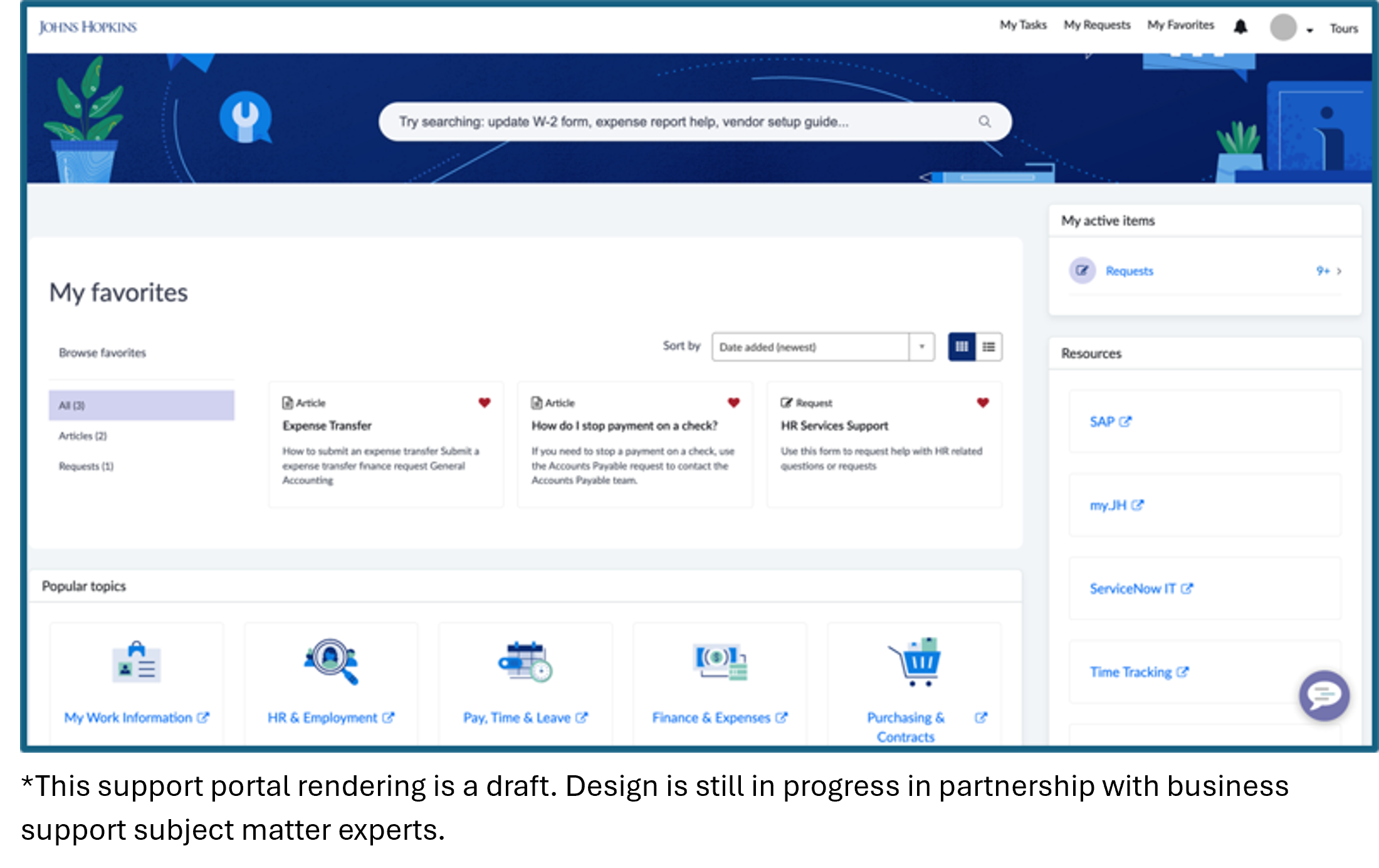This screenshot has width=1379, height=868.
Task: Click the Finance & Expenses money icon
Action: (x=720, y=661)
